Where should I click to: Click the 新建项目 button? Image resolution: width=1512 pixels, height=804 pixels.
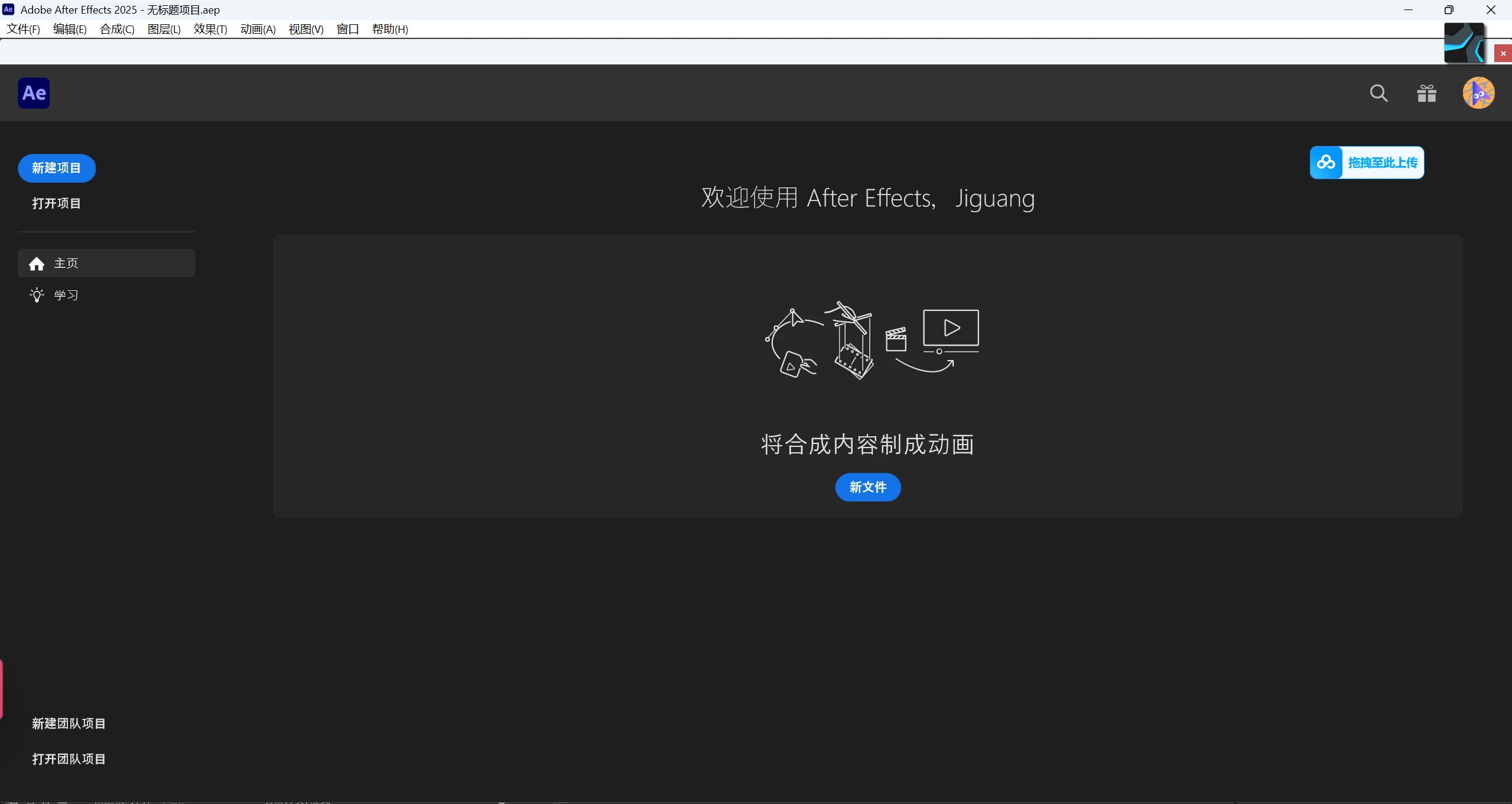(57, 168)
